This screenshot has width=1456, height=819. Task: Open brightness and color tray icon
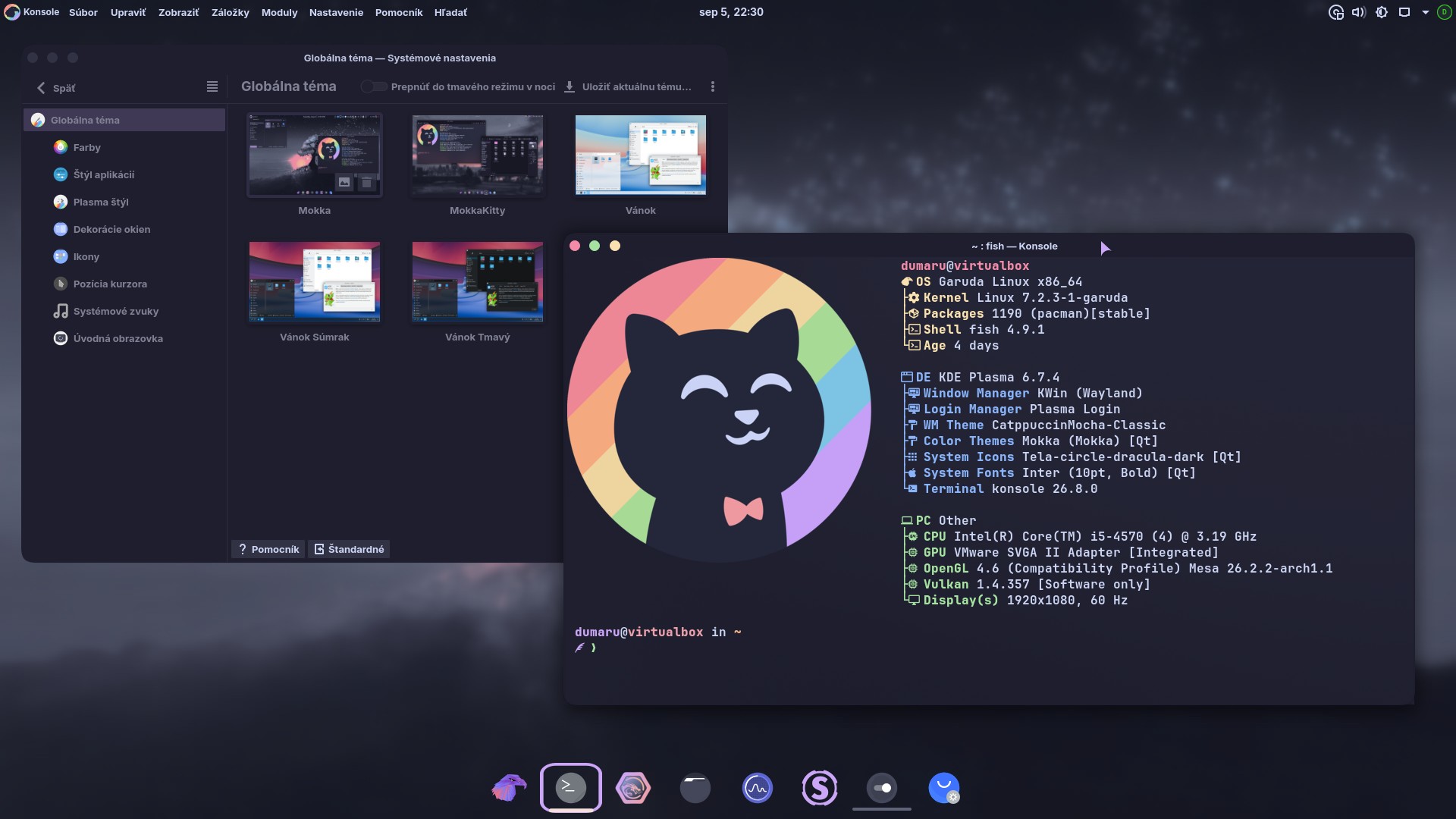[x=1382, y=12]
